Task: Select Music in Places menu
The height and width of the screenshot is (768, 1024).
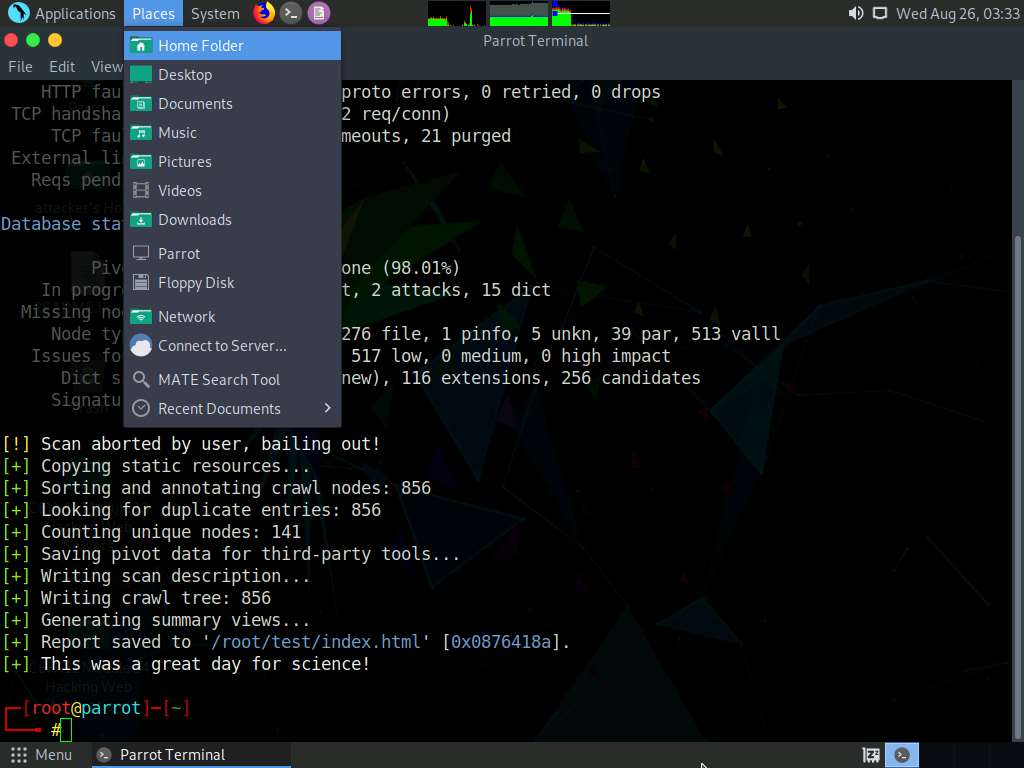Action: pos(232,133)
